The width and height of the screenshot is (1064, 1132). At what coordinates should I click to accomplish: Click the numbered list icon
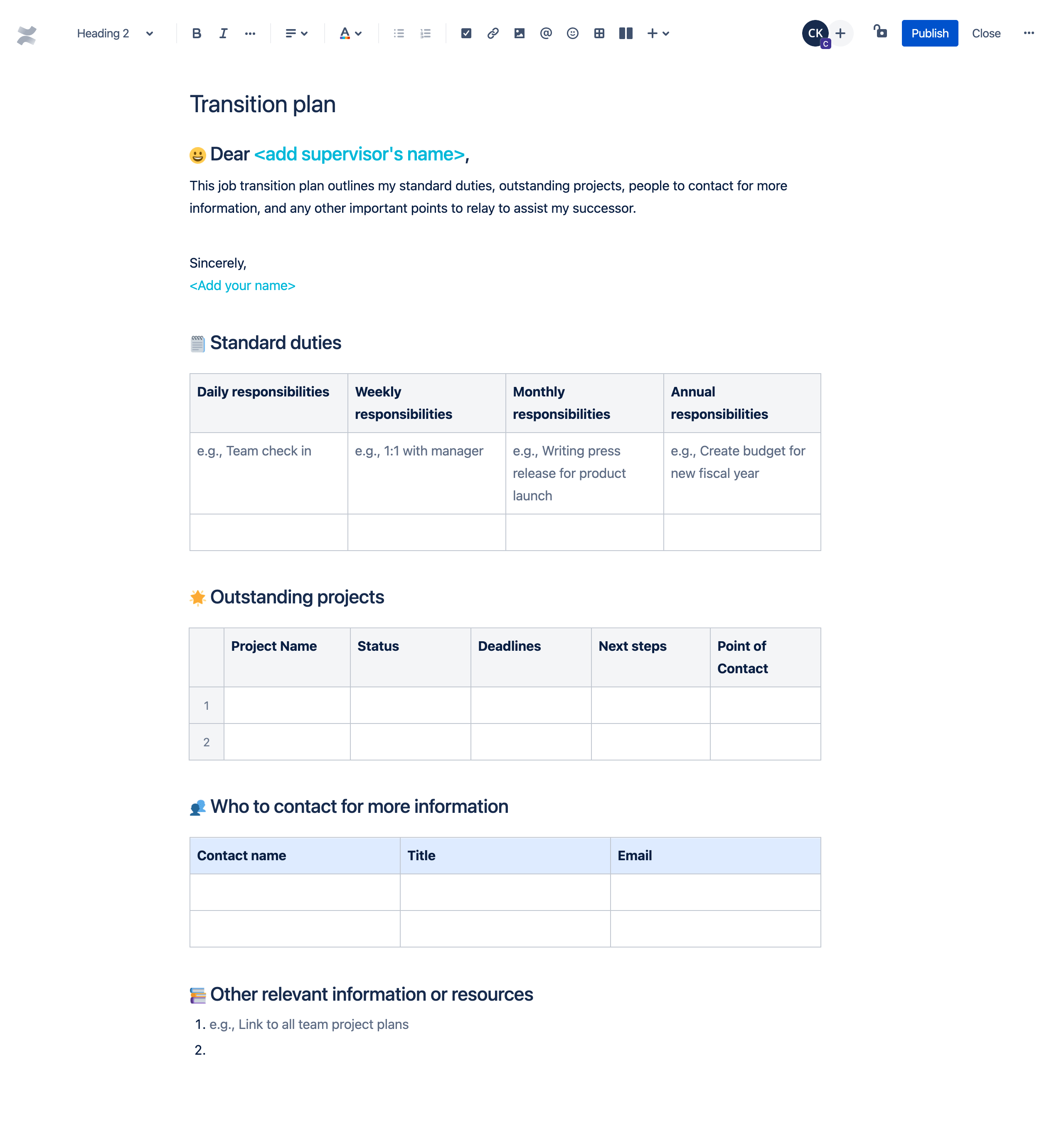(425, 33)
